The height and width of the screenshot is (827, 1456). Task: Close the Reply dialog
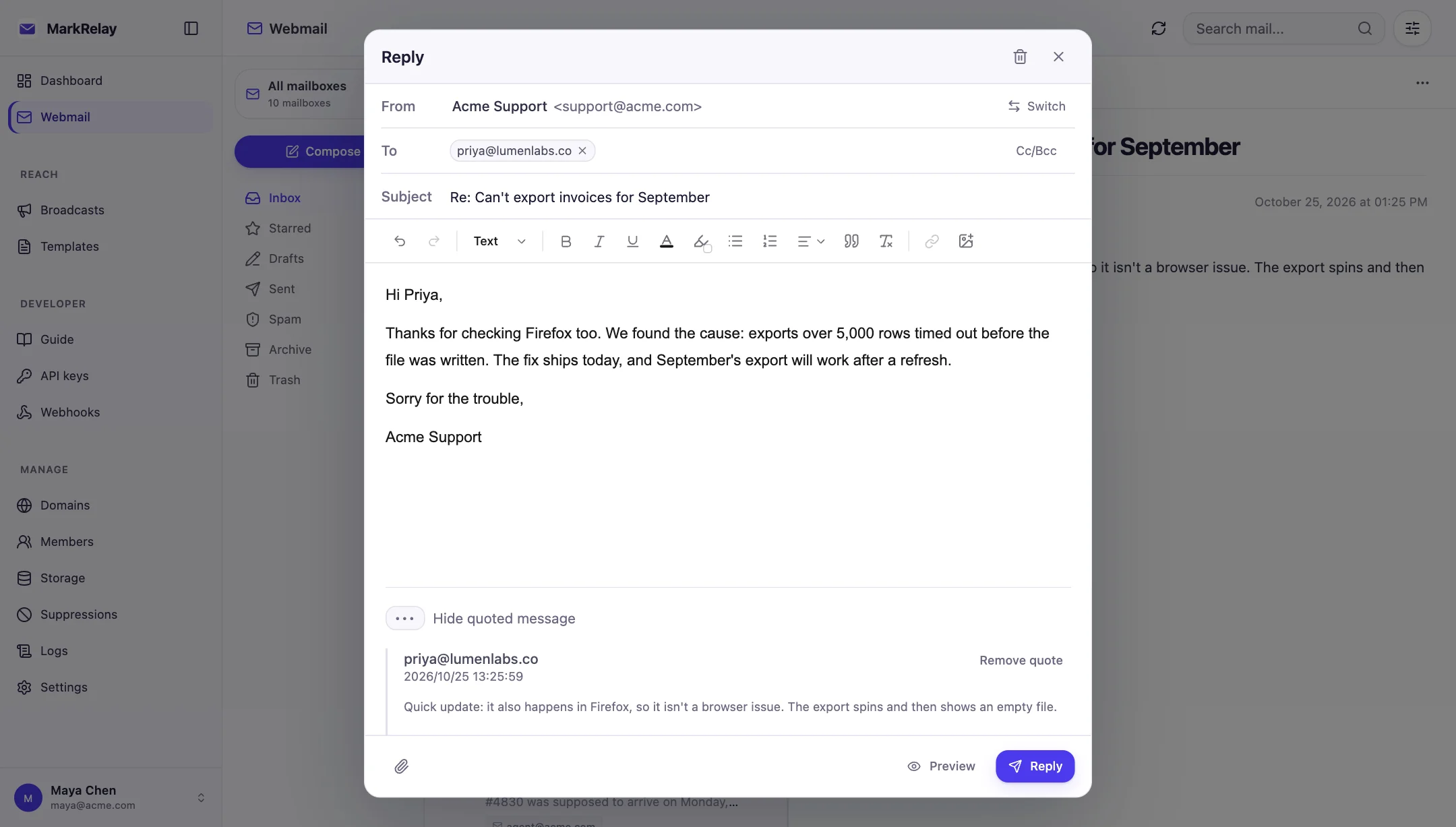tap(1058, 57)
